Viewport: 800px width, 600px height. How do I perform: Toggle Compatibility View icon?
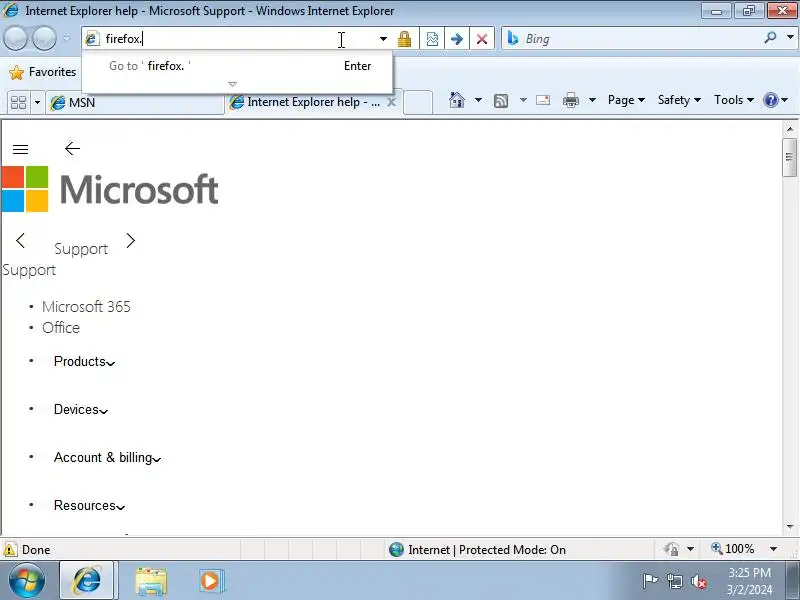432,39
